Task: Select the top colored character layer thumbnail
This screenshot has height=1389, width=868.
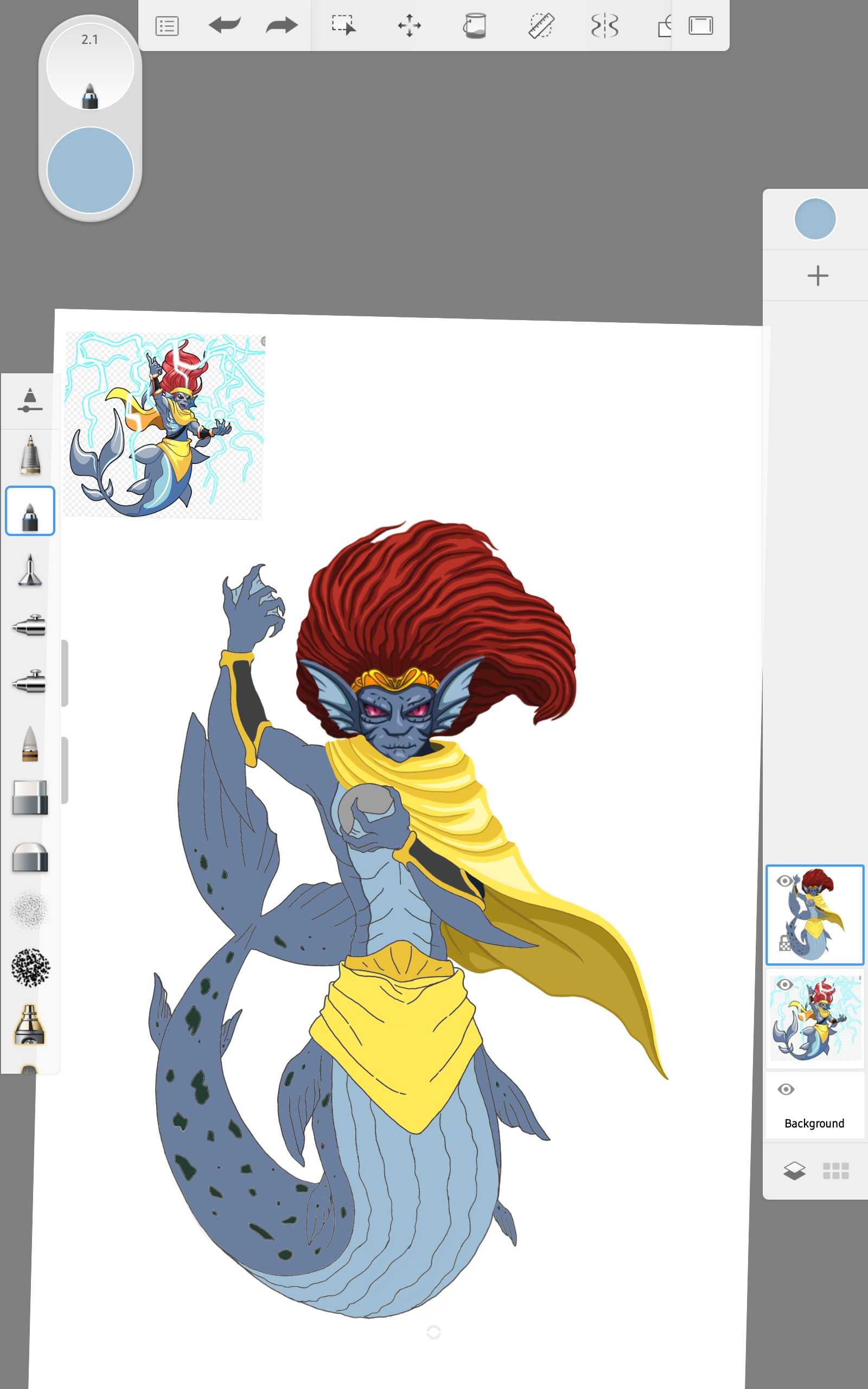Action: pos(815,915)
